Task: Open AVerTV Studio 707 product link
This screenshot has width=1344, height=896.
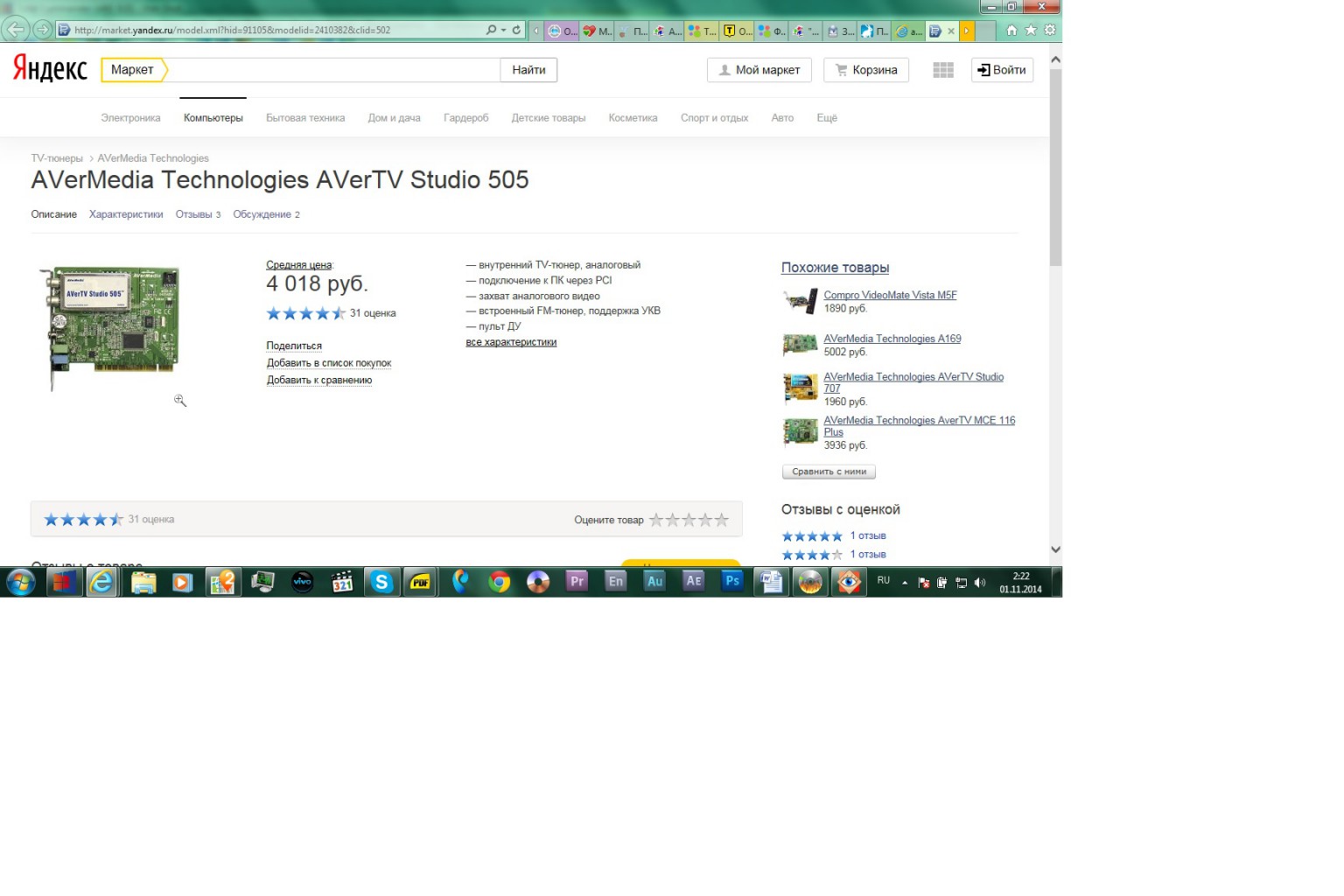Action: 913,382
